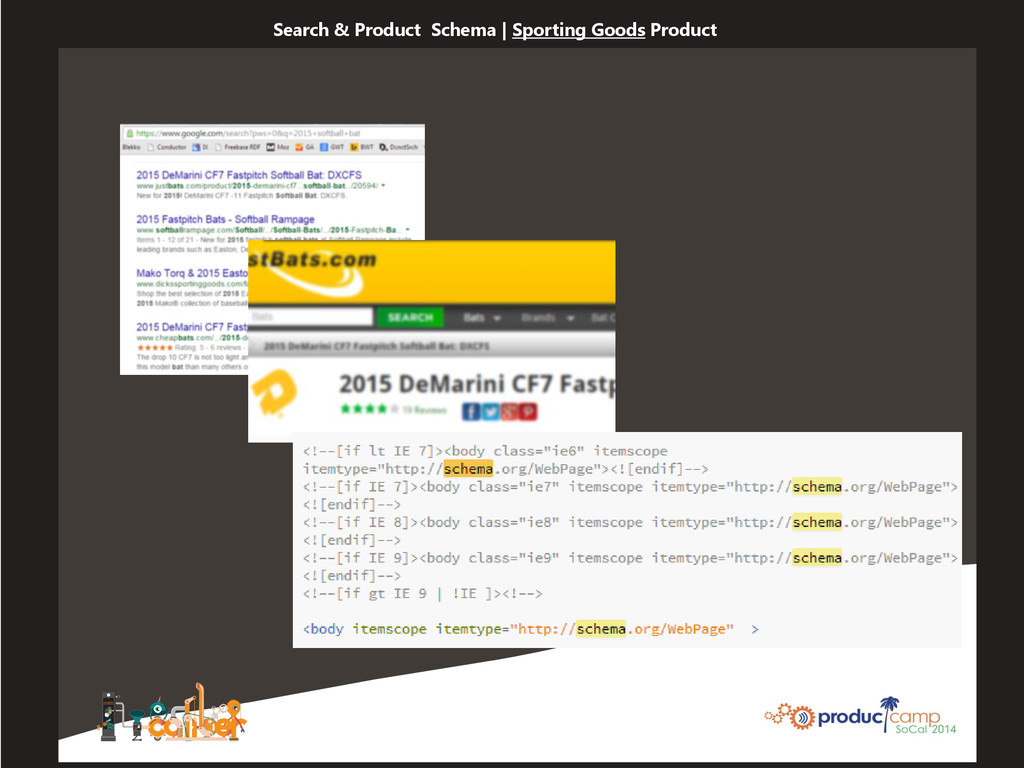This screenshot has height=768, width=1024.
Task: Click the 19 Reviews link
Action: (x=424, y=410)
